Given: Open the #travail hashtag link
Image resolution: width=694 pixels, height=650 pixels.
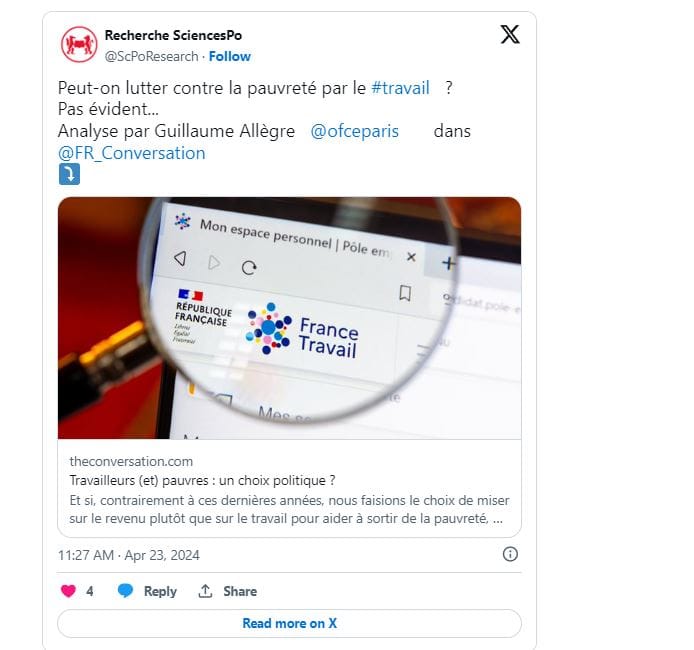Looking at the screenshot, I should (x=400, y=88).
